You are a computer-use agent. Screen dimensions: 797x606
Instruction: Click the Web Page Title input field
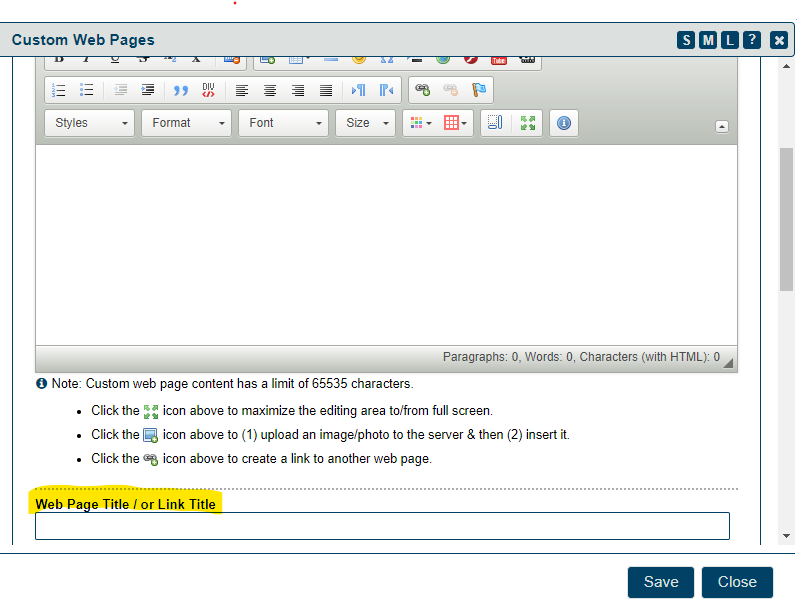coord(382,526)
